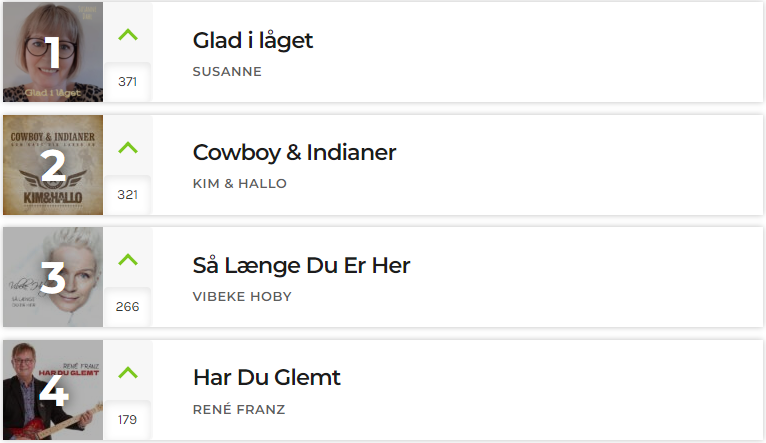Open the Så Længe Du Er Her title

(x=301, y=266)
